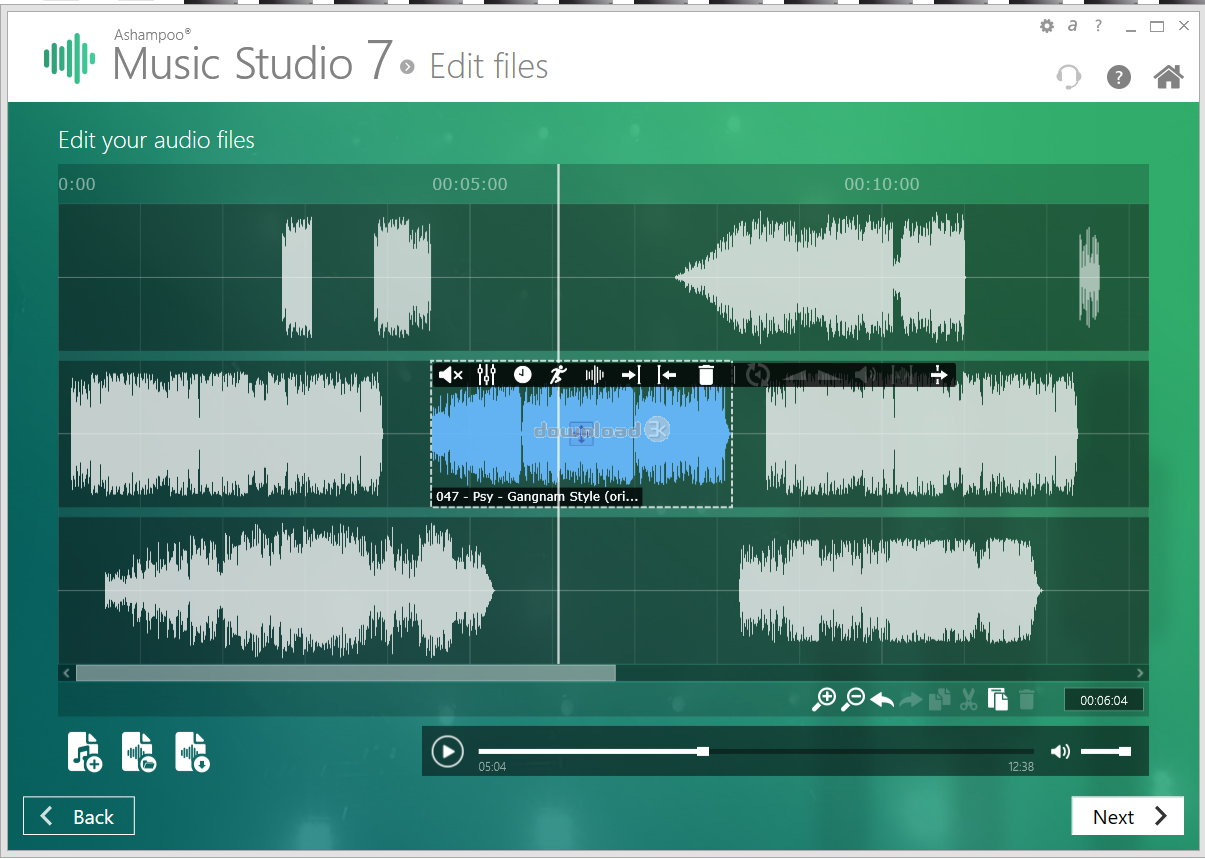Image resolution: width=1205 pixels, height=859 pixels.
Task: Click the clock icon in clip toolbar
Action: click(523, 375)
